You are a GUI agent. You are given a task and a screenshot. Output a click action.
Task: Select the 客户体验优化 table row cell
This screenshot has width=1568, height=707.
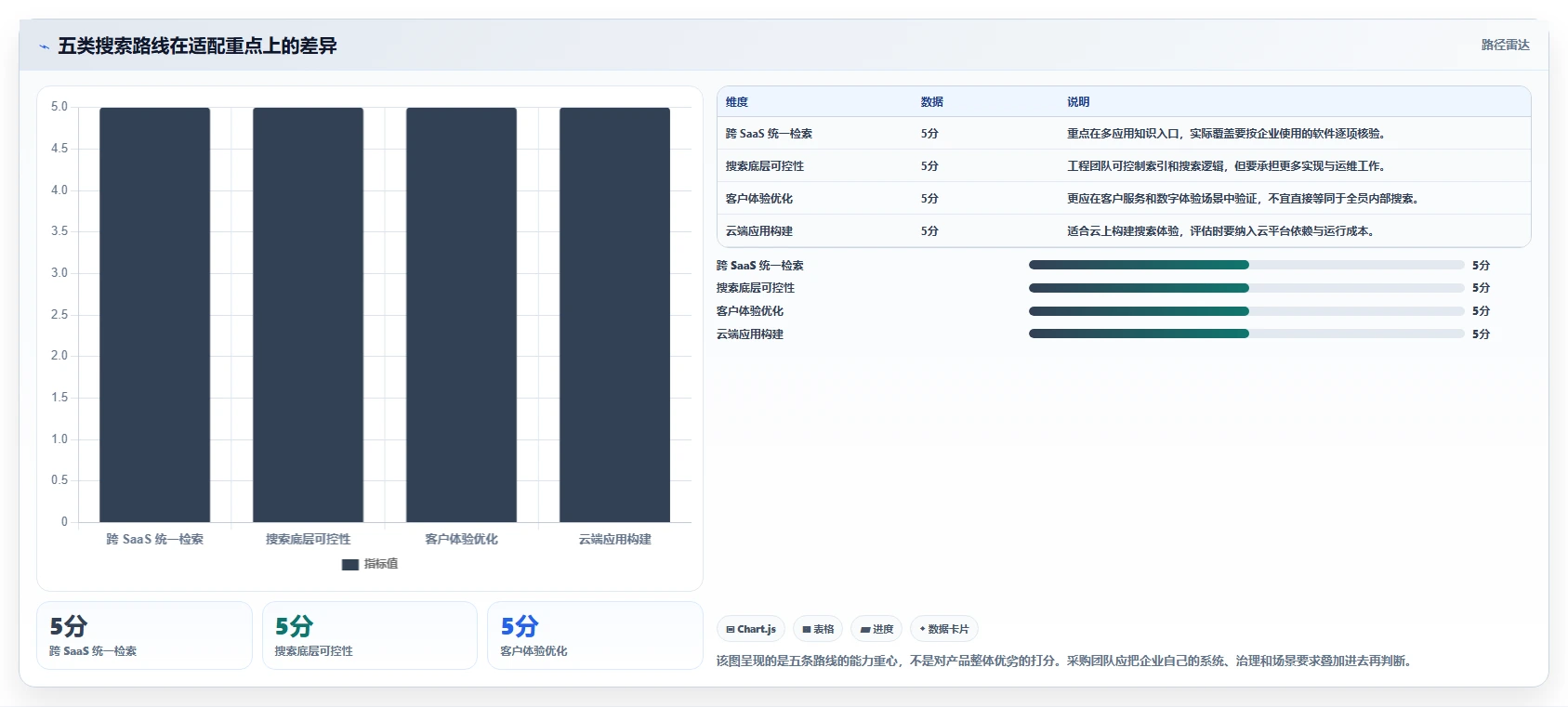coord(759,199)
